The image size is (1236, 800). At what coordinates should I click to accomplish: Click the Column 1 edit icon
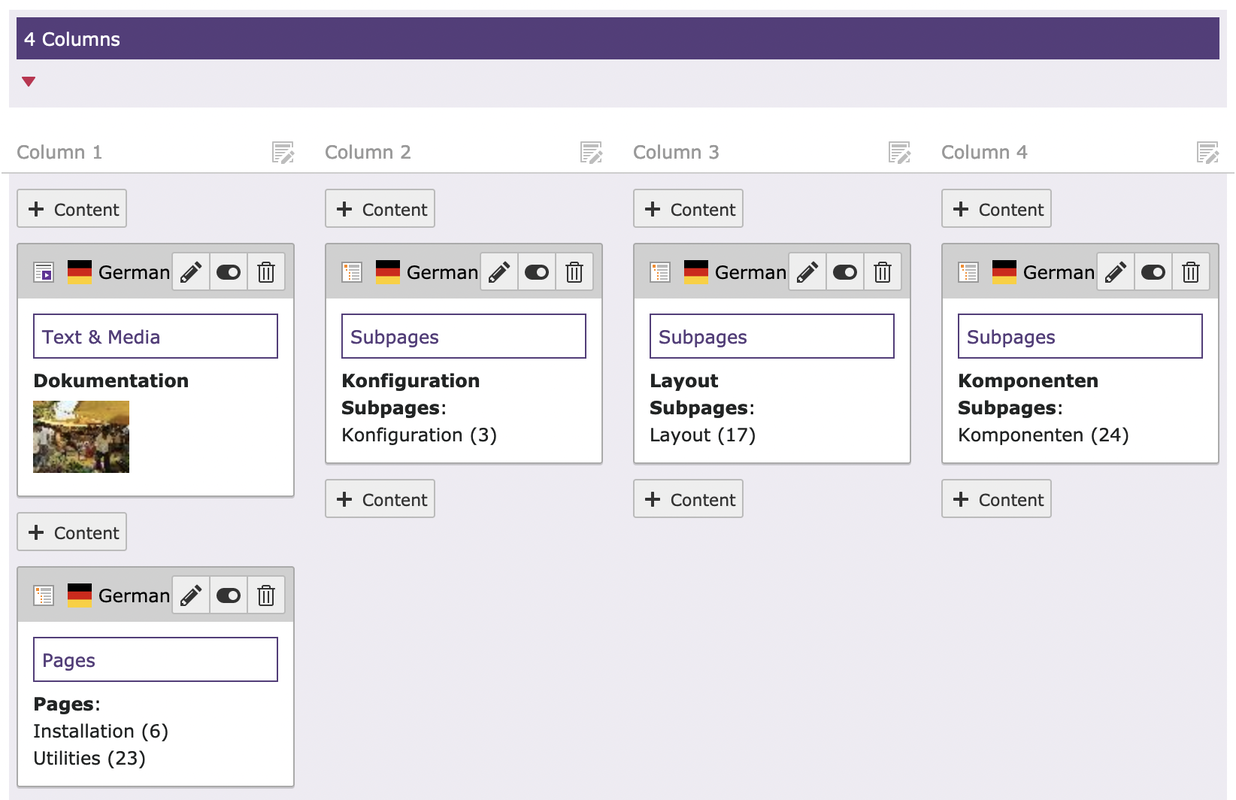[x=283, y=152]
